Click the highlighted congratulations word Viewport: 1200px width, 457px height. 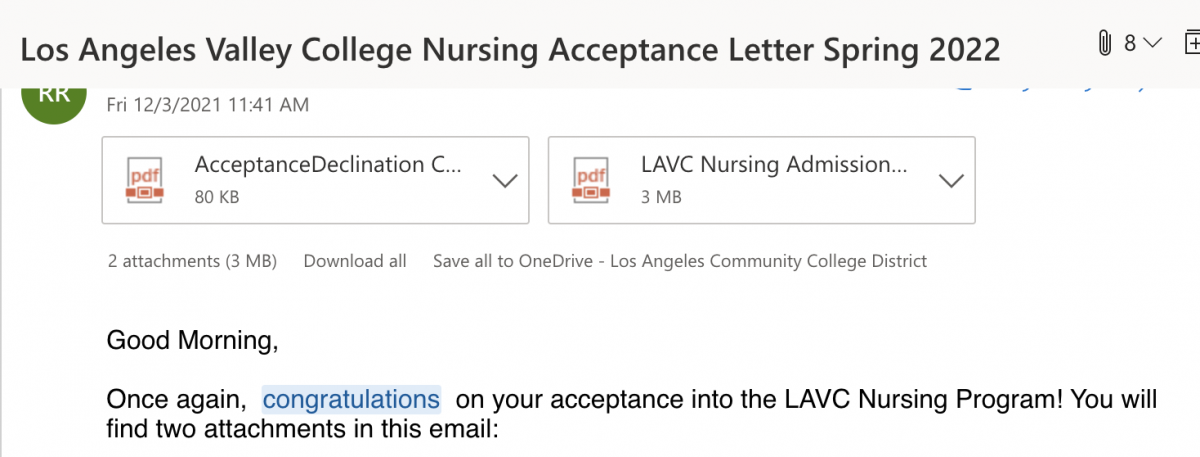[x=351, y=400]
